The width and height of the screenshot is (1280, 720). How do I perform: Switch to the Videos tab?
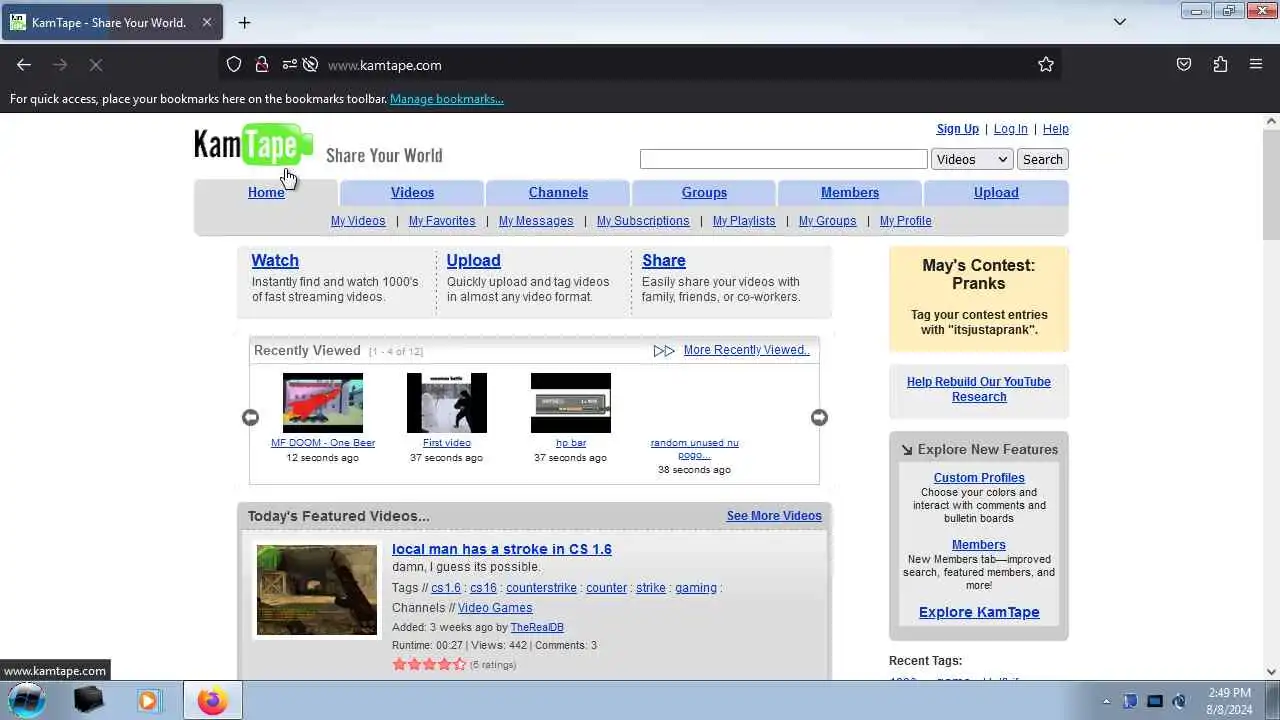pos(412,192)
